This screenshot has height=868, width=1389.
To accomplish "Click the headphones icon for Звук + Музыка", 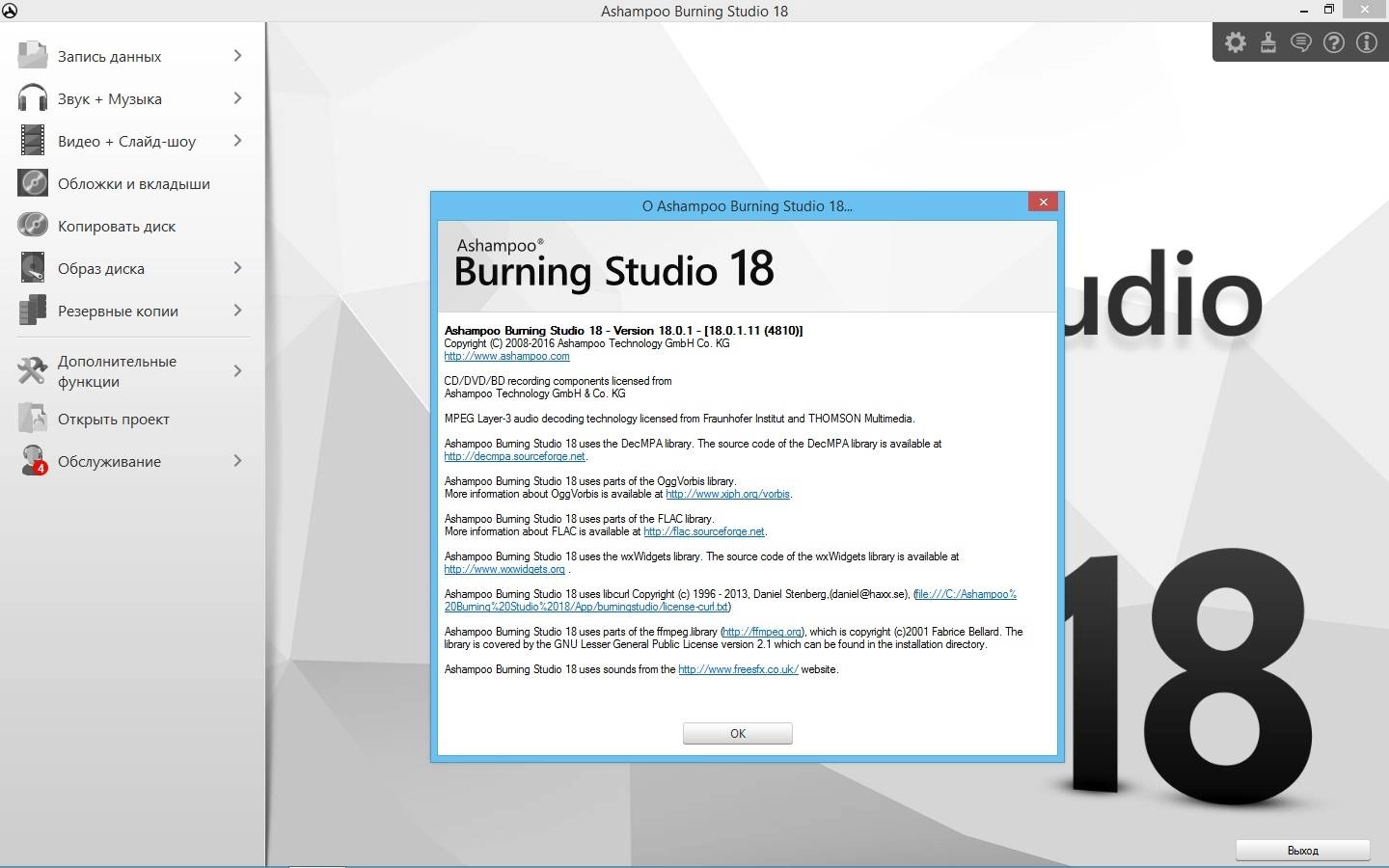I will 32,97.
